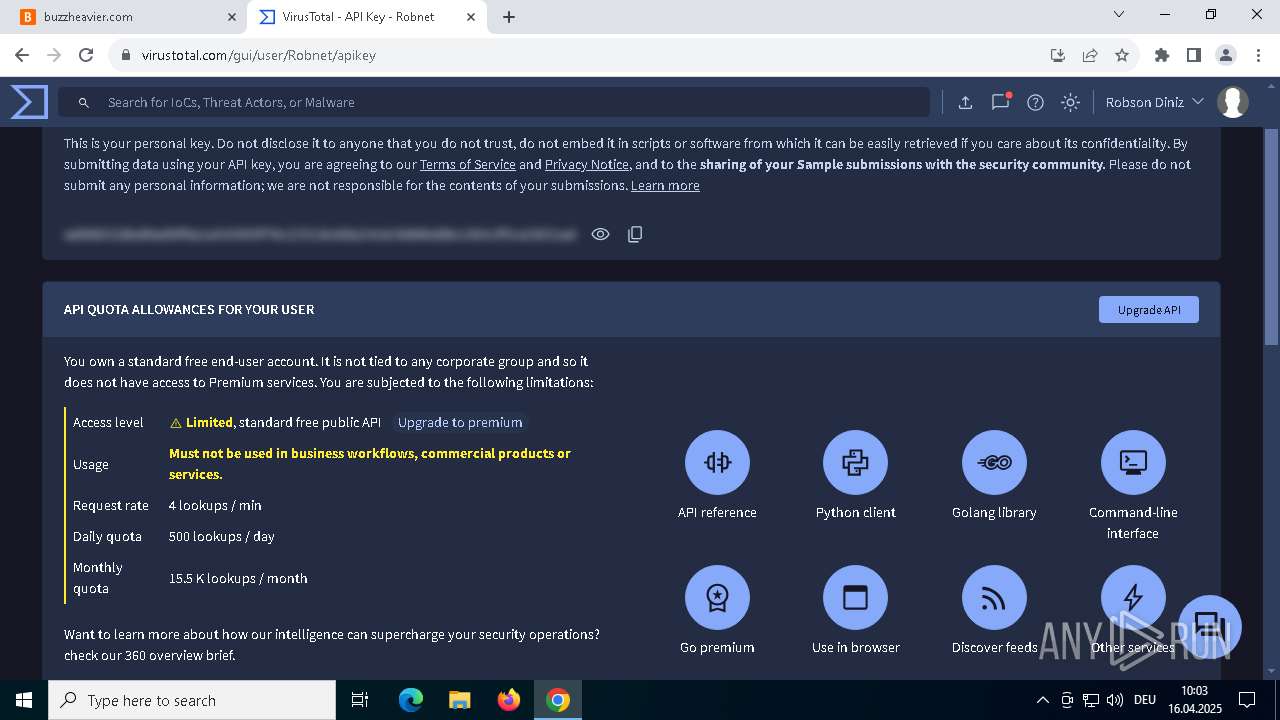
Task: Reload the current page
Action: (86, 55)
